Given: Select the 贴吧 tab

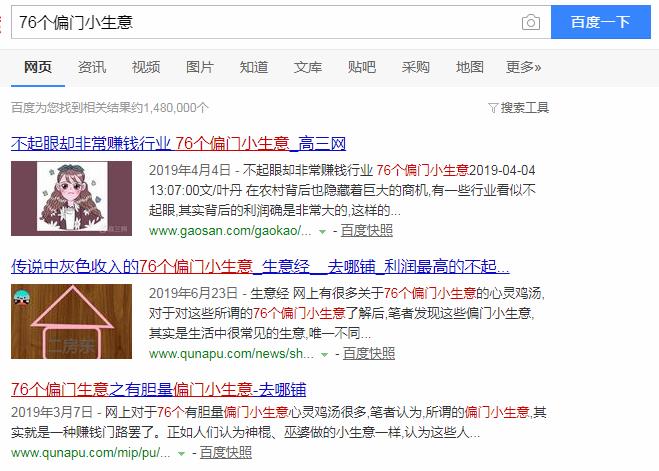Looking at the screenshot, I should pos(361,67).
